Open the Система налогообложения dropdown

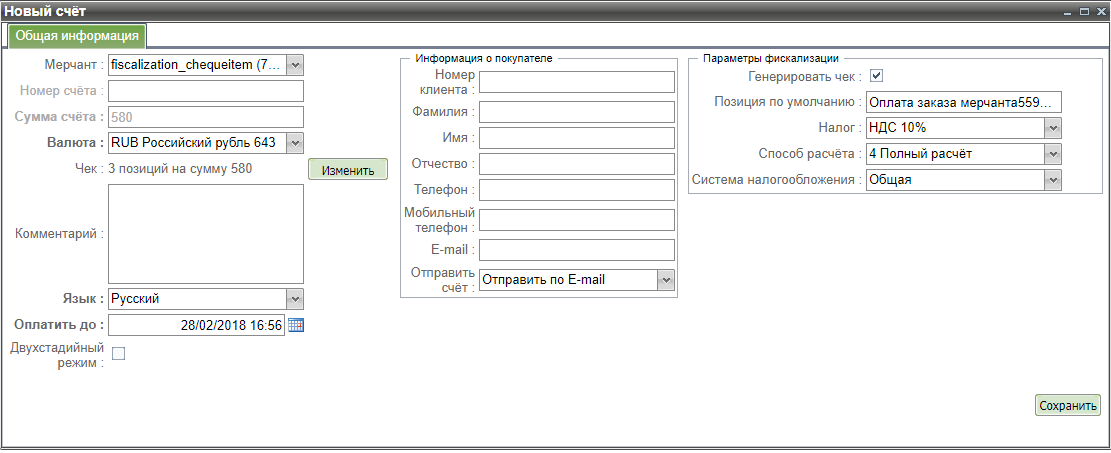(1052, 180)
